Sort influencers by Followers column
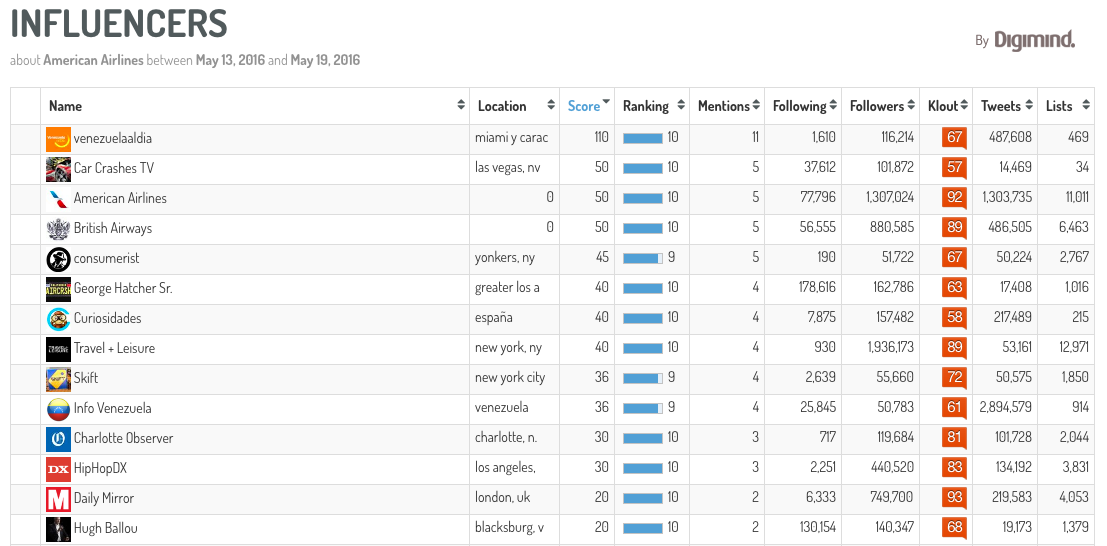The image size is (1107, 546). (876, 106)
